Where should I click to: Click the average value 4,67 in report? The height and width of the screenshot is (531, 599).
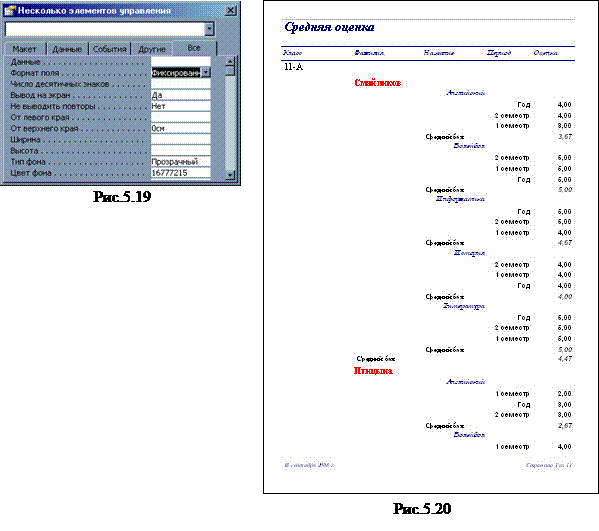[565, 243]
